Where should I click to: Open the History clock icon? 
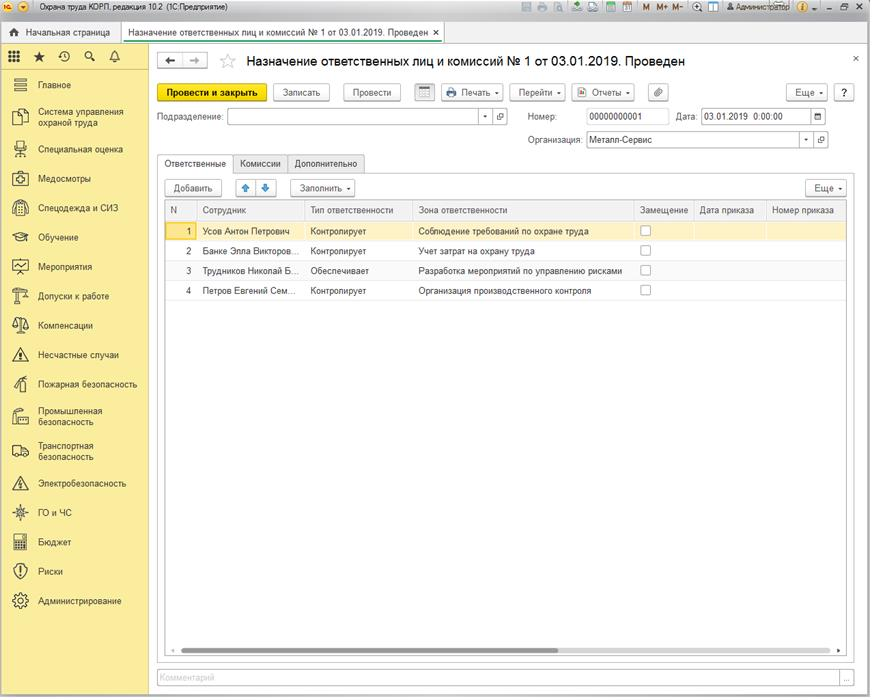[x=65, y=57]
